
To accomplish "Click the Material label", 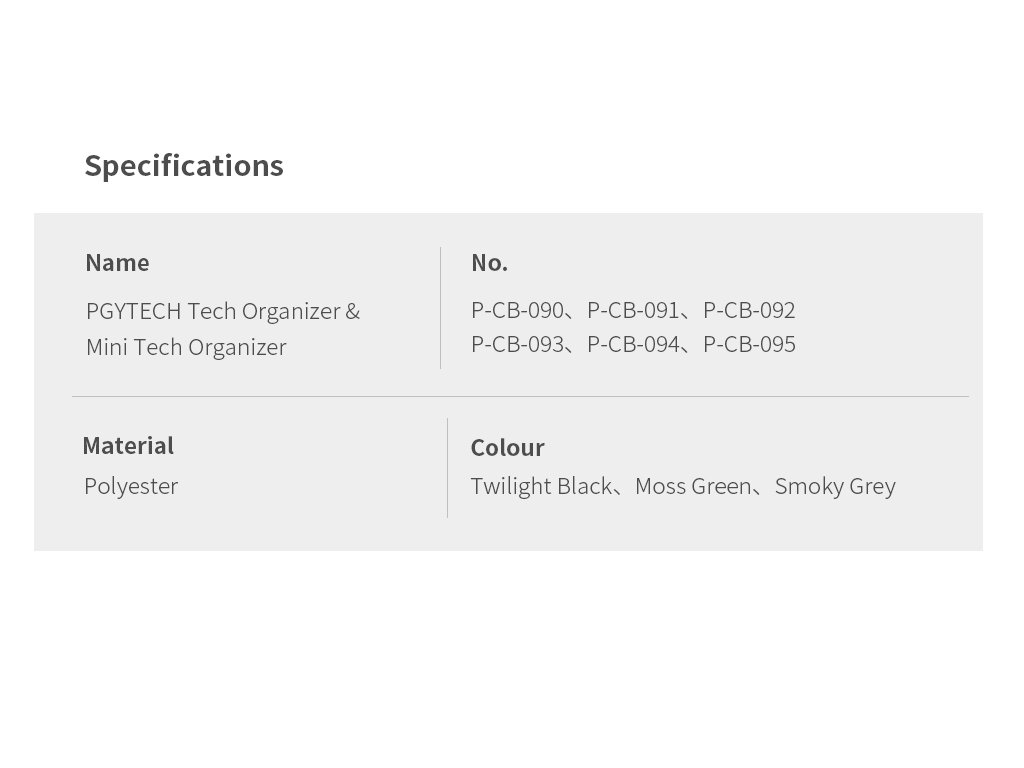I will [128, 446].
